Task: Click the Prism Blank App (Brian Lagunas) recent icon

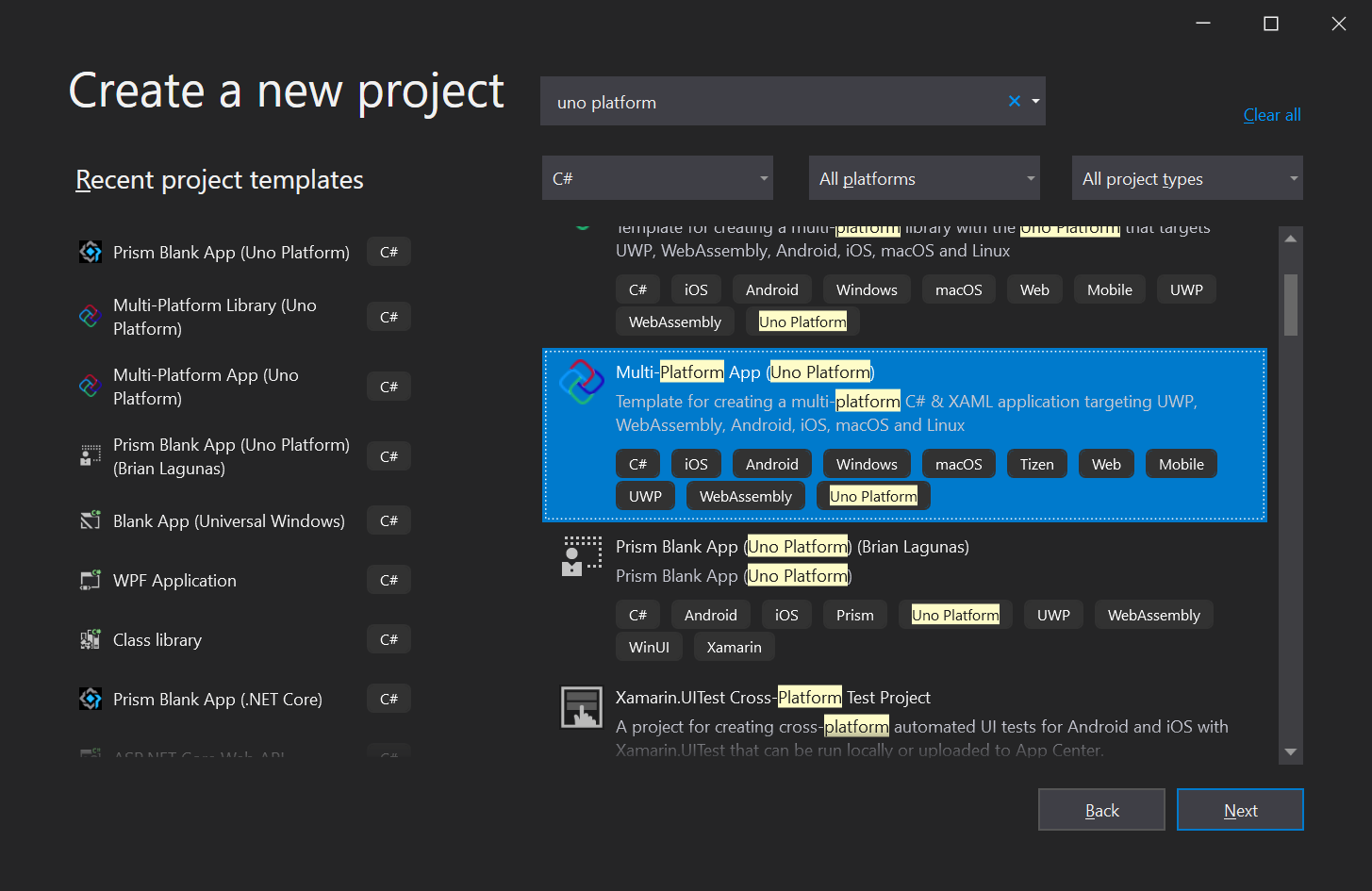Action: coord(90,456)
